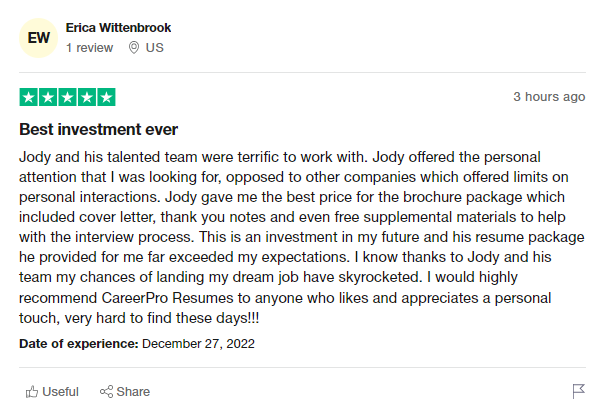Click the third green rating star
Screen dimensions: 606x415
click(x=68, y=97)
